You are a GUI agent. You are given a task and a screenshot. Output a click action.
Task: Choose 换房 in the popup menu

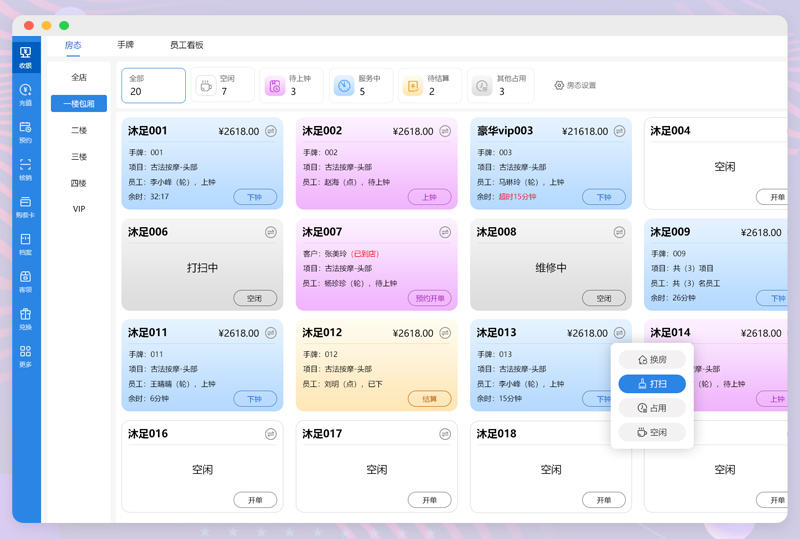(x=652, y=359)
